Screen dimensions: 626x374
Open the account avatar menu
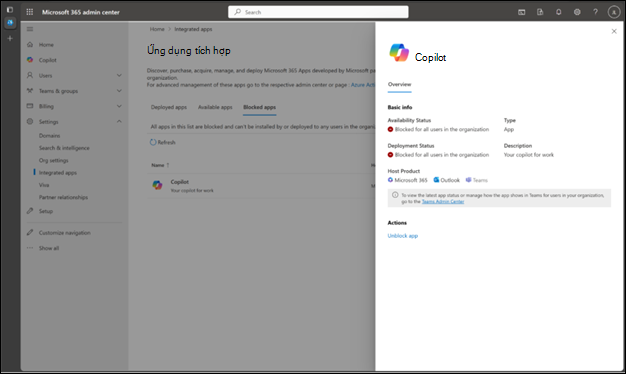pos(614,12)
